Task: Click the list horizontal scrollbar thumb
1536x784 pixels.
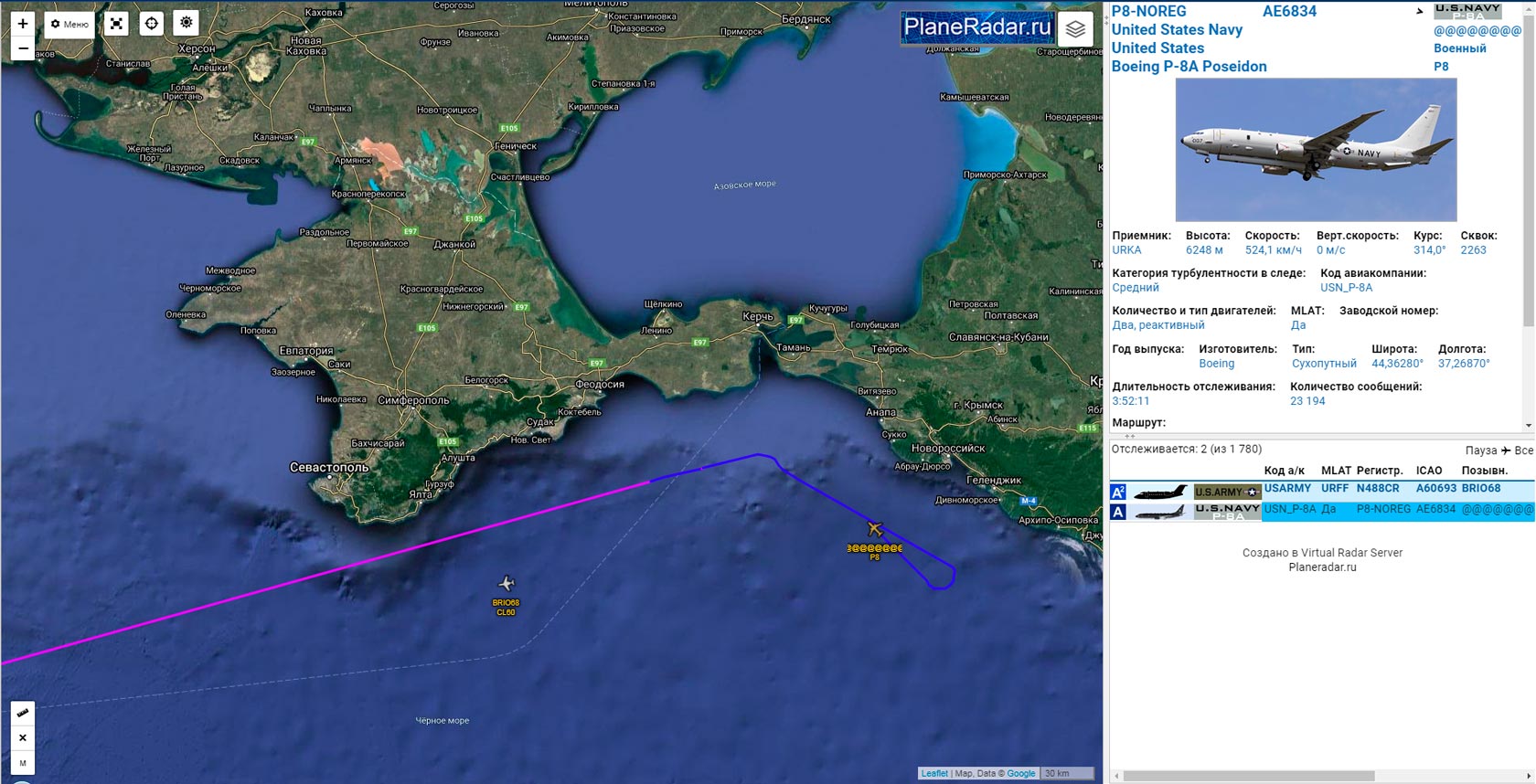Action: (1249, 777)
